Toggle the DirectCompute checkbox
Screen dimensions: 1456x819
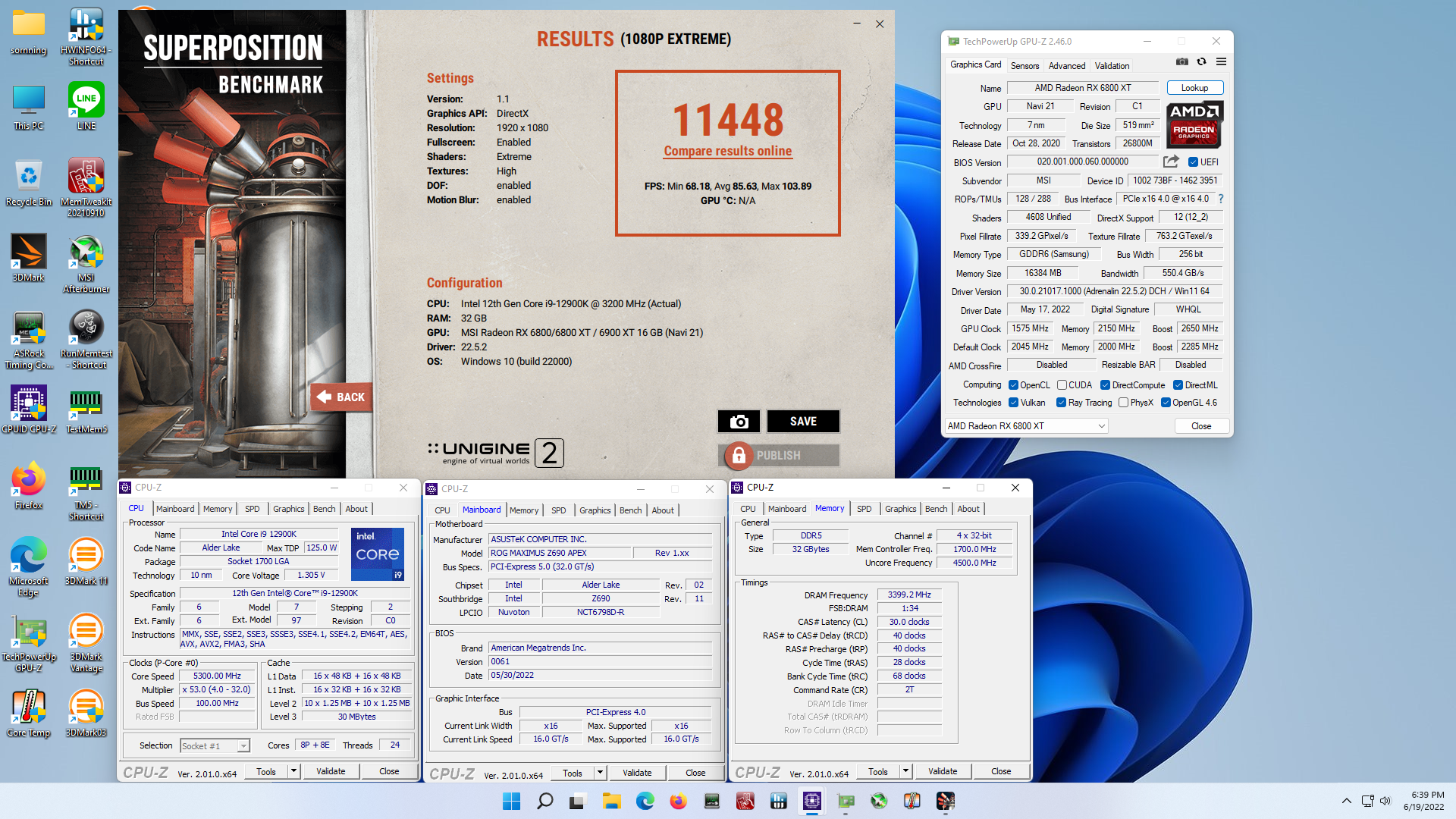[1105, 385]
